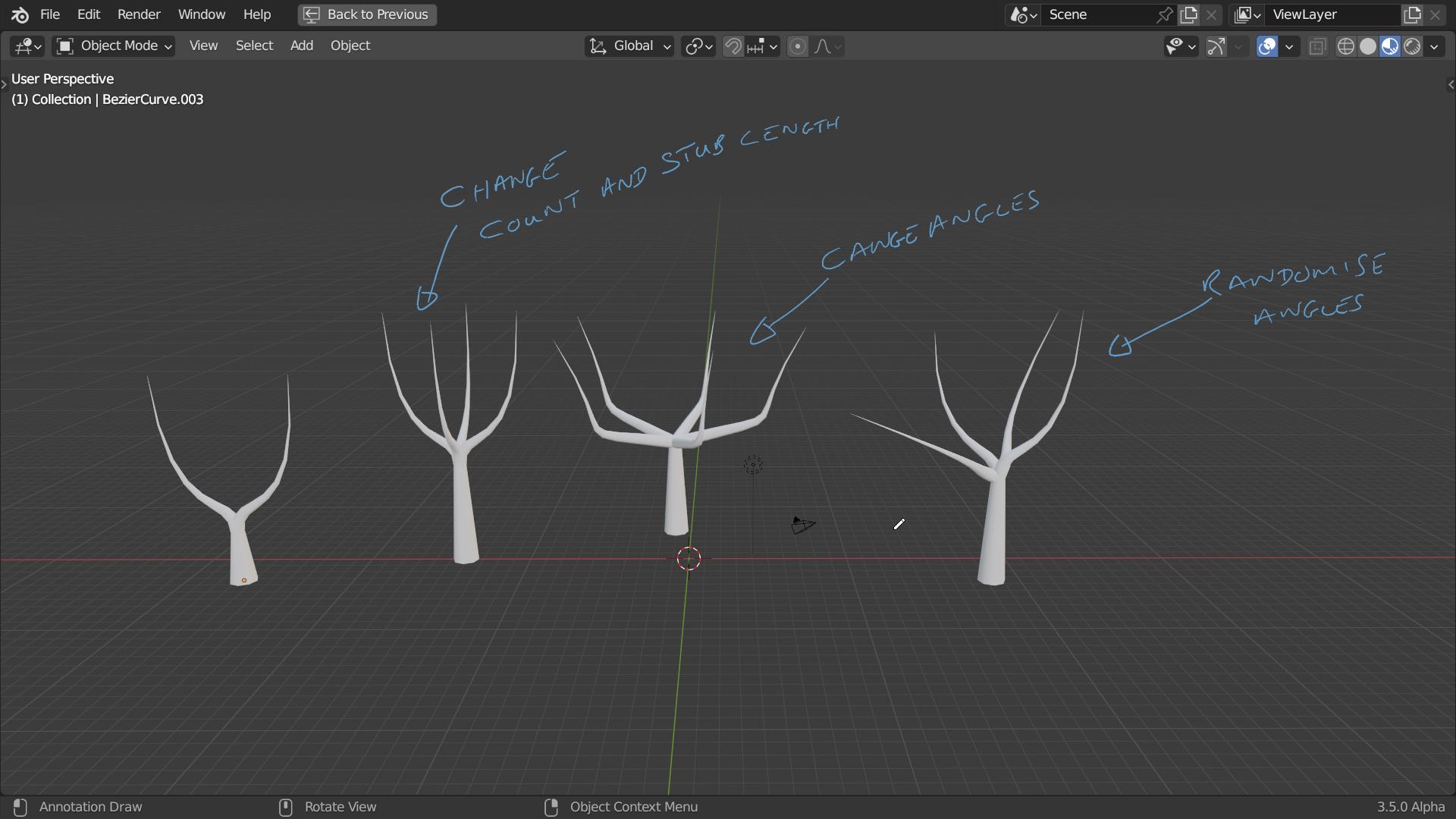Screen dimensions: 1456x819
Task: Toggle the snap magnet icon
Action: pos(733,46)
